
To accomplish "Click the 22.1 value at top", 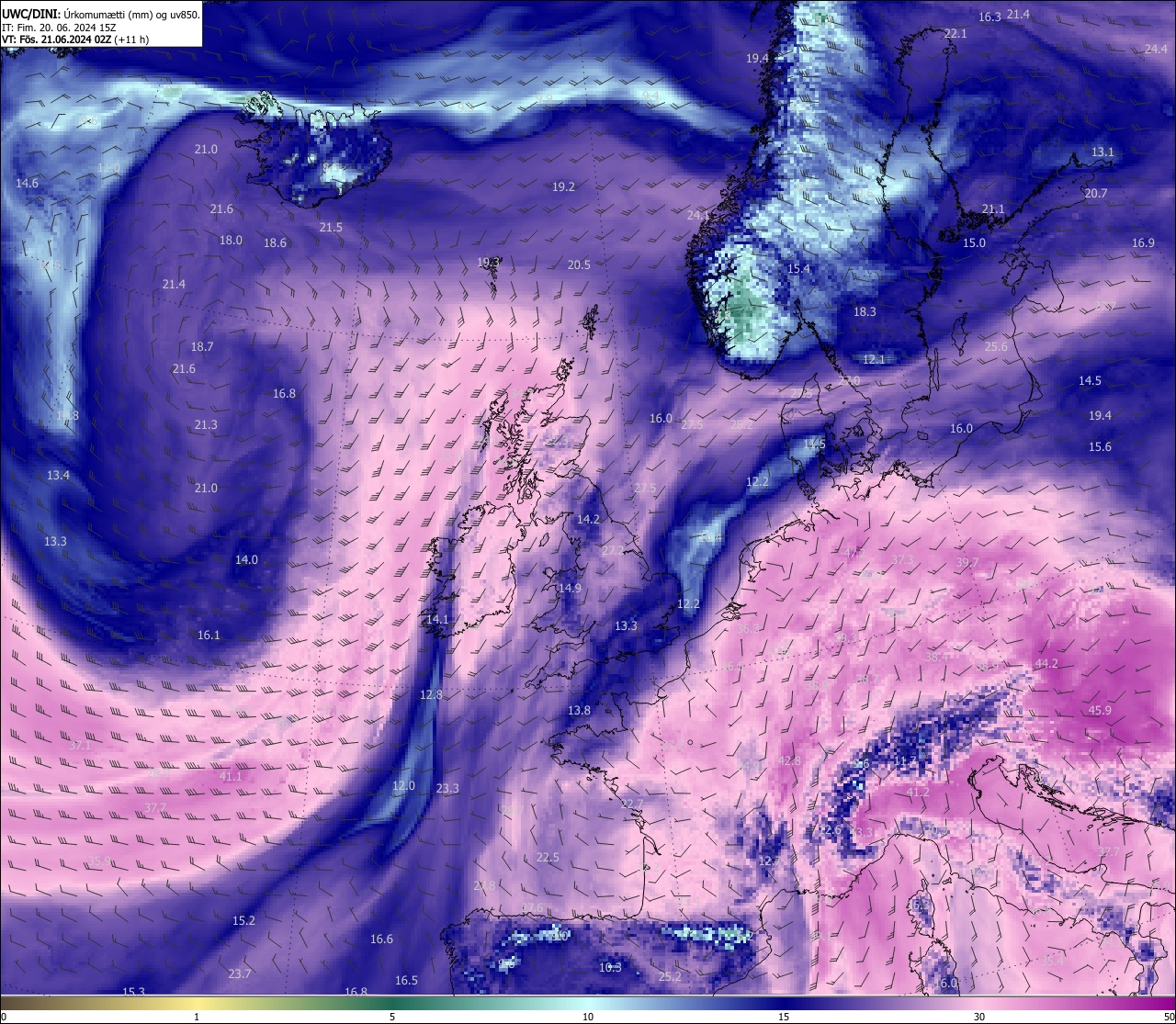I will (x=955, y=33).
